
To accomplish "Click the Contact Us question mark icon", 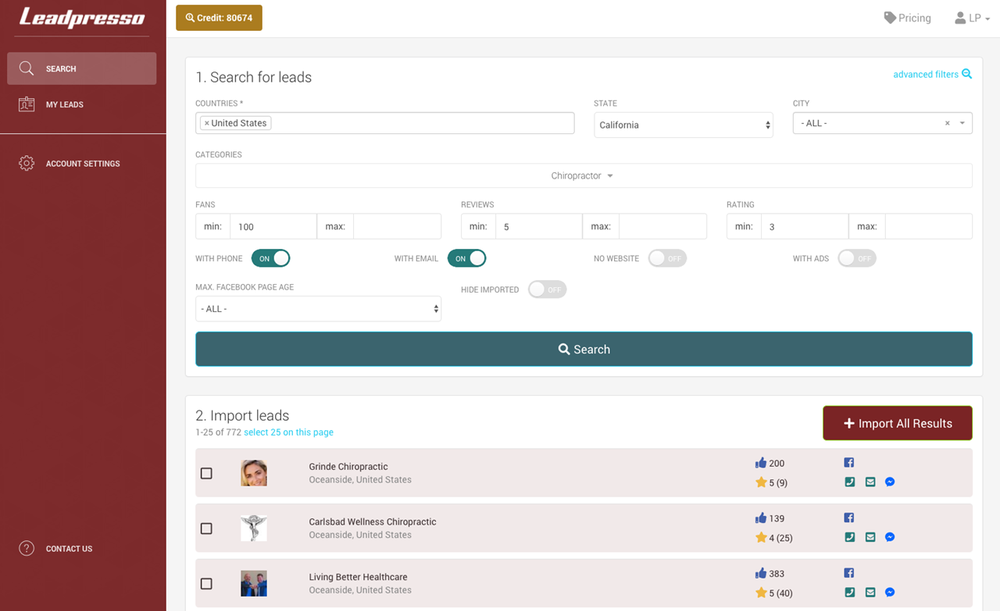I will coord(26,548).
